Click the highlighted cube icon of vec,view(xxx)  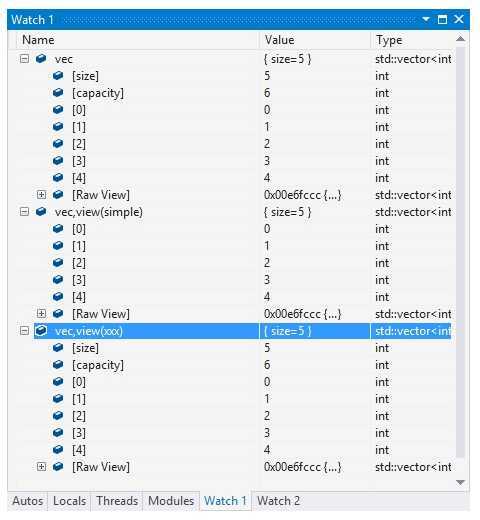(41, 331)
